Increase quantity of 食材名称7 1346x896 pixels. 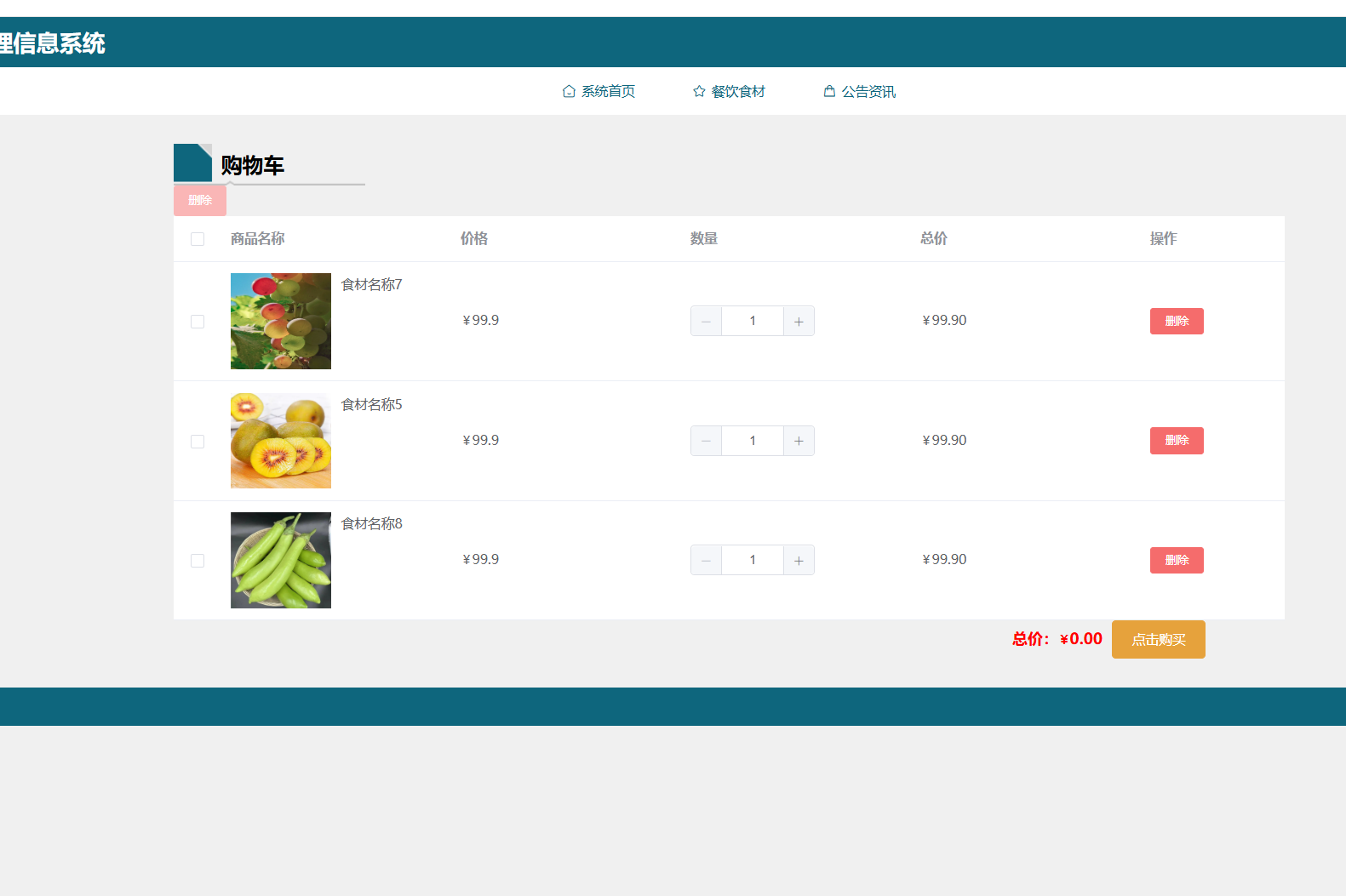[799, 321]
